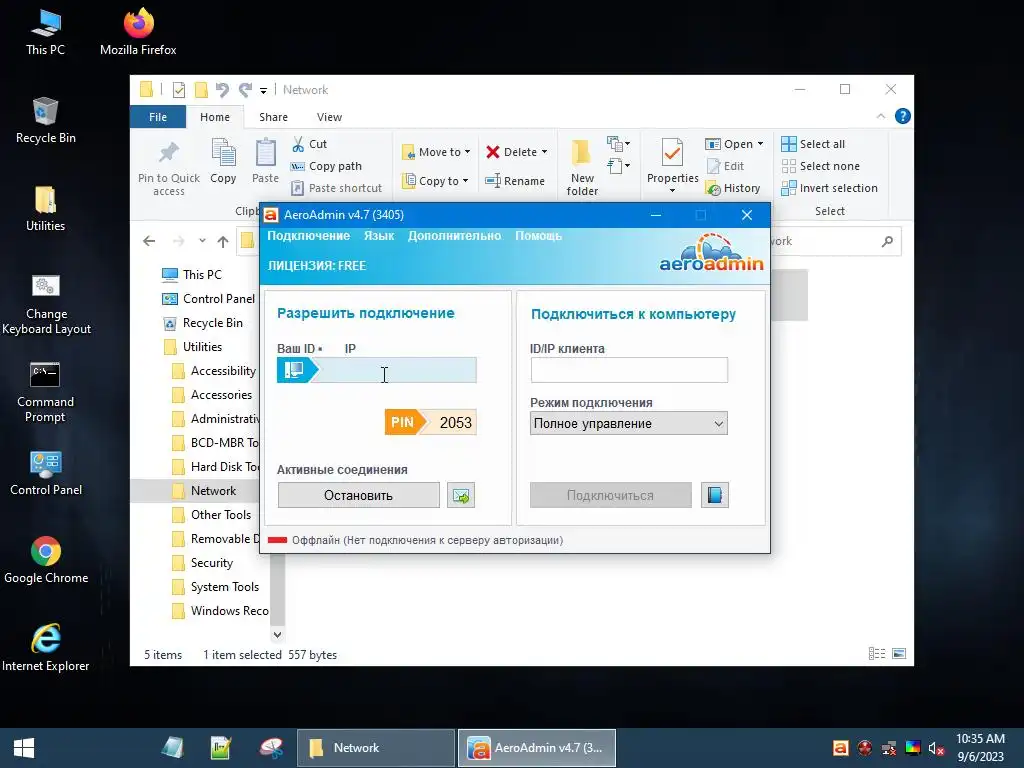This screenshot has height=768, width=1024.
Task: Click the Cut icon in Explorer ribbon
Action: [298, 144]
